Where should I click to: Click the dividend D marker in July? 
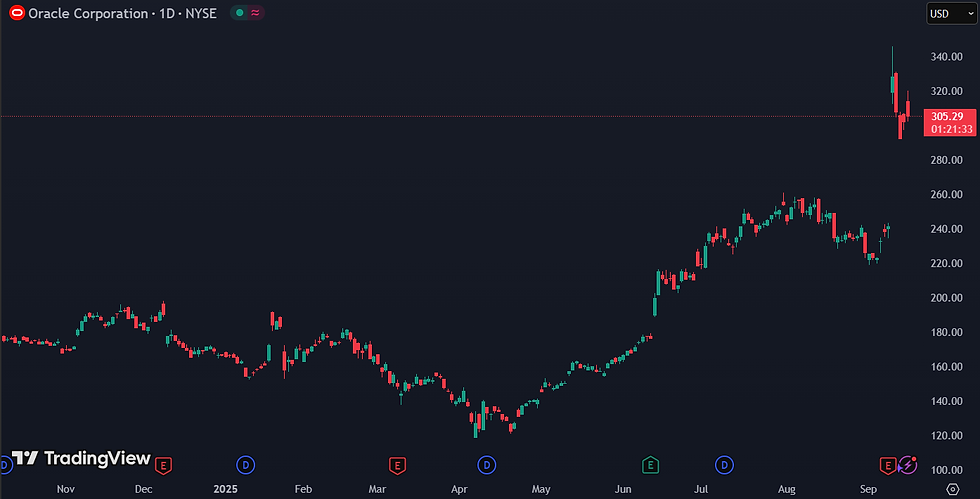click(724, 465)
